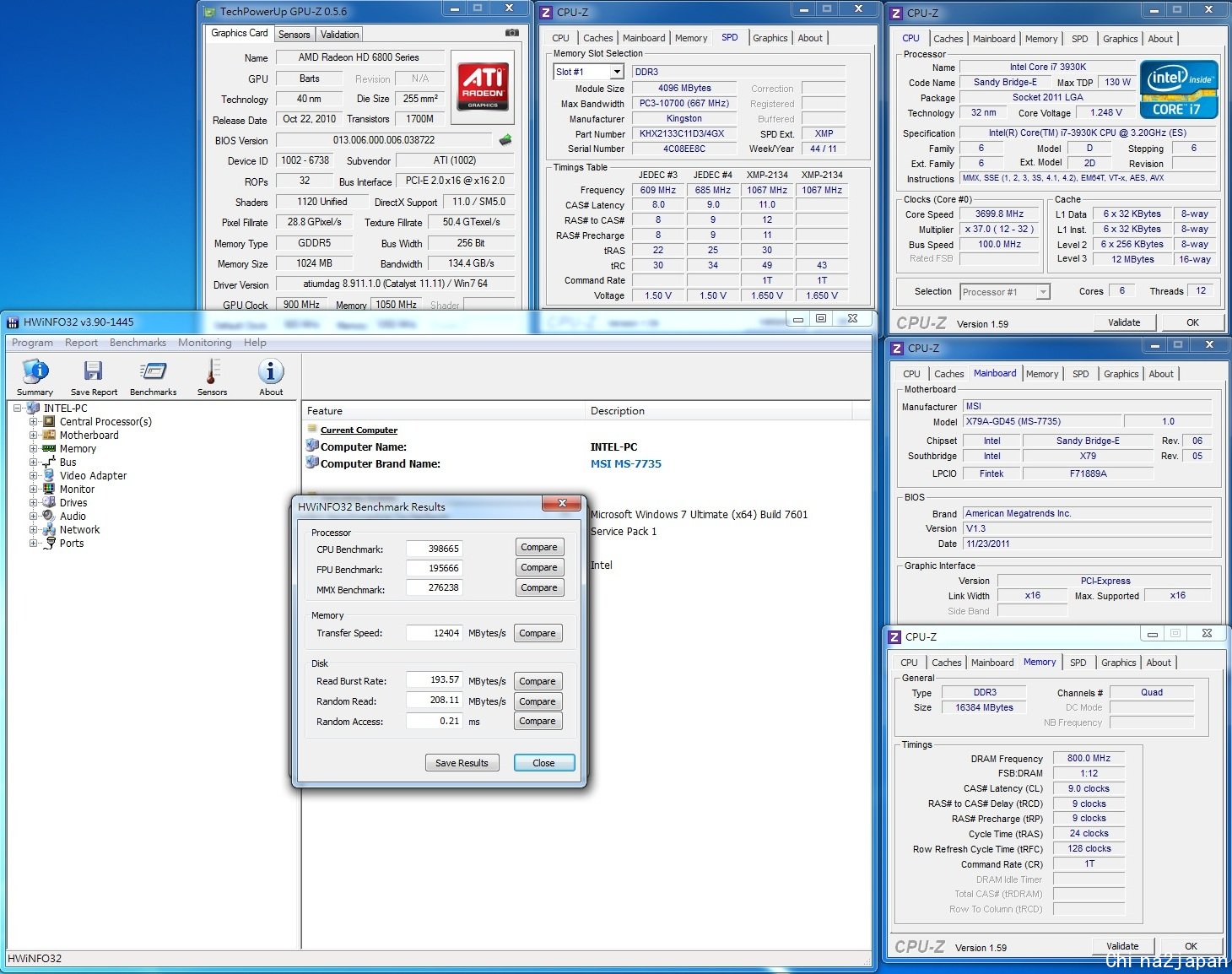
Task: Open Graphics tab in CPU-Z Memory window
Action: click(x=1118, y=663)
